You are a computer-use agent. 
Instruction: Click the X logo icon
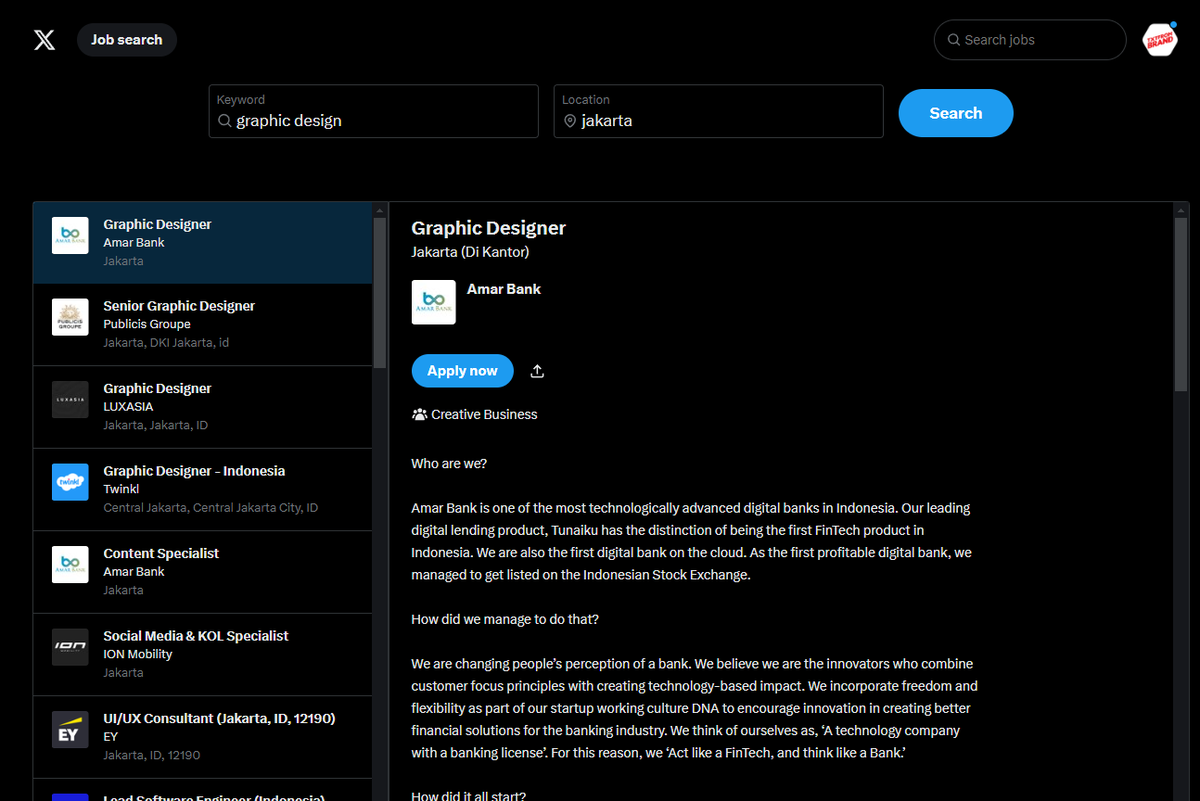click(x=44, y=40)
